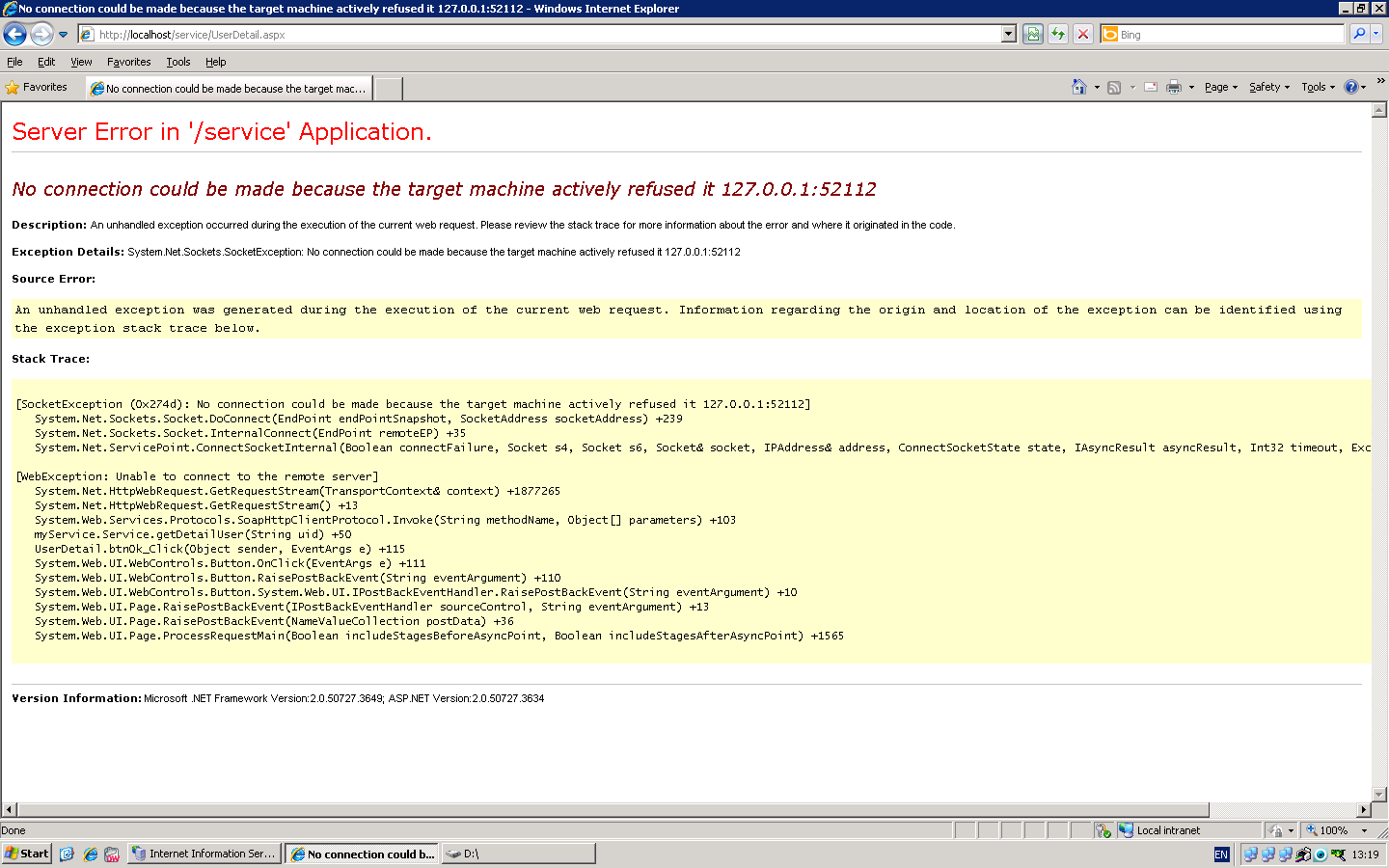Click the horizontal scrollbar left arrow
This screenshot has width=1389, height=868.
coord(10,810)
